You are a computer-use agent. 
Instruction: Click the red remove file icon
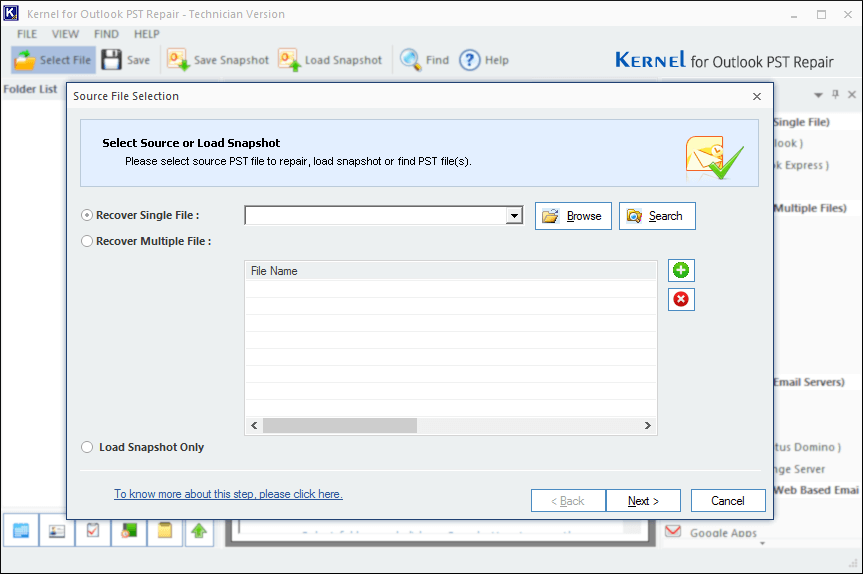coord(681,299)
